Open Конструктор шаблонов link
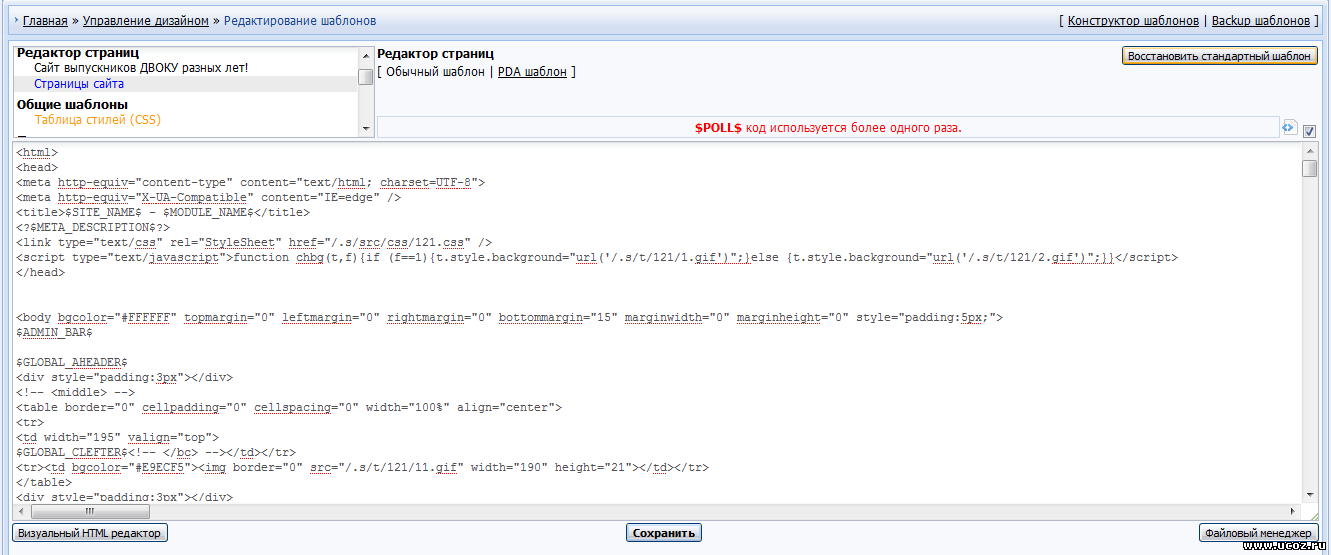The height and width of the screenshot is (555, 1331). (x=1132, y=20)
